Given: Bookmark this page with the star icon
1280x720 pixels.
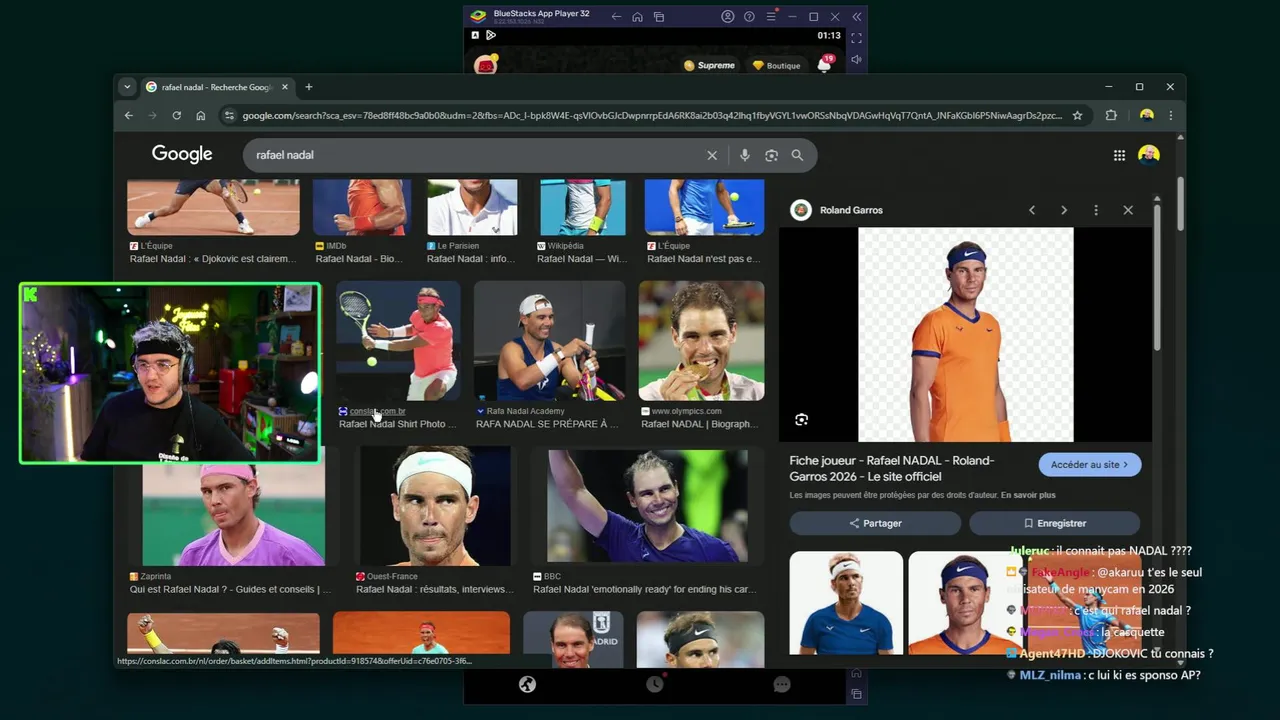Looking at the screenshot, I should click(x=1077, y=115).
